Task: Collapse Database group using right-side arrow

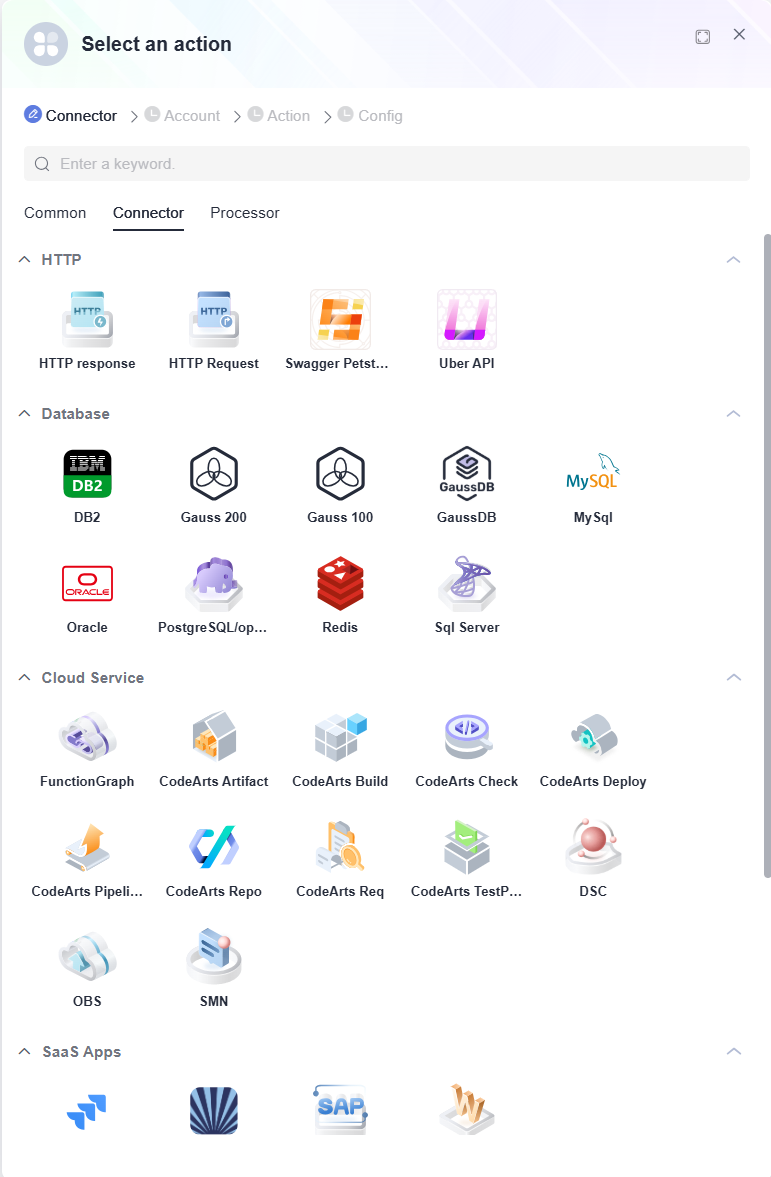Action: click(x=733, y=414)
